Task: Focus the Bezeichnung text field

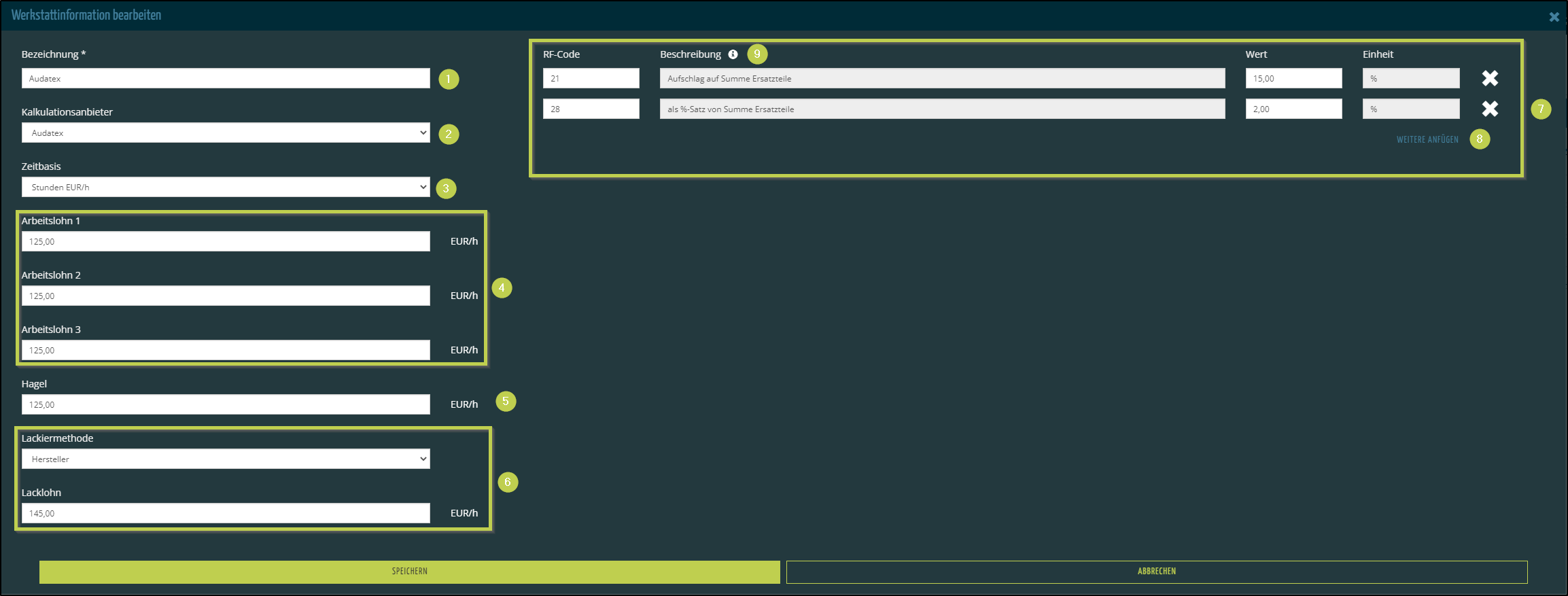Action: (x=226, y=78)
